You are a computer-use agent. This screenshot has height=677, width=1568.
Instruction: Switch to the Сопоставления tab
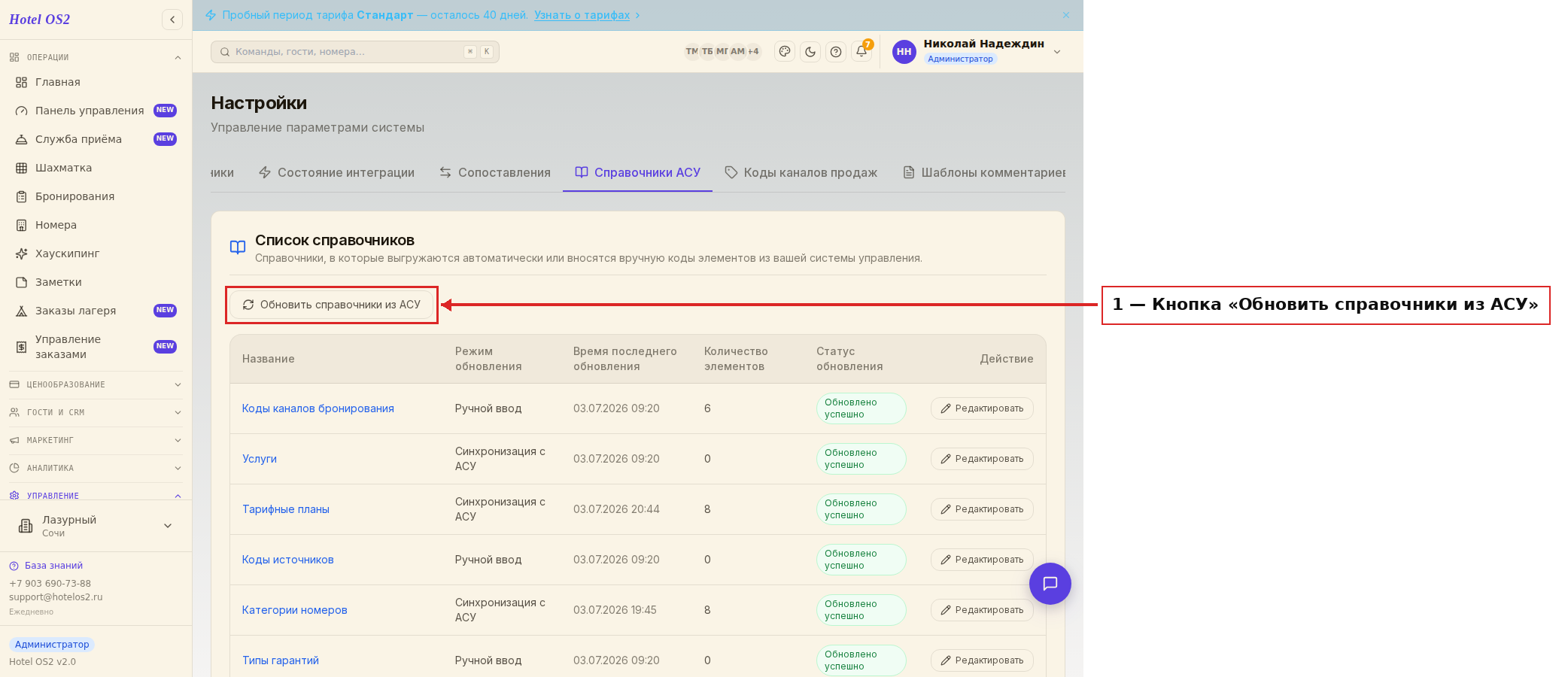[x=495, y=172]
